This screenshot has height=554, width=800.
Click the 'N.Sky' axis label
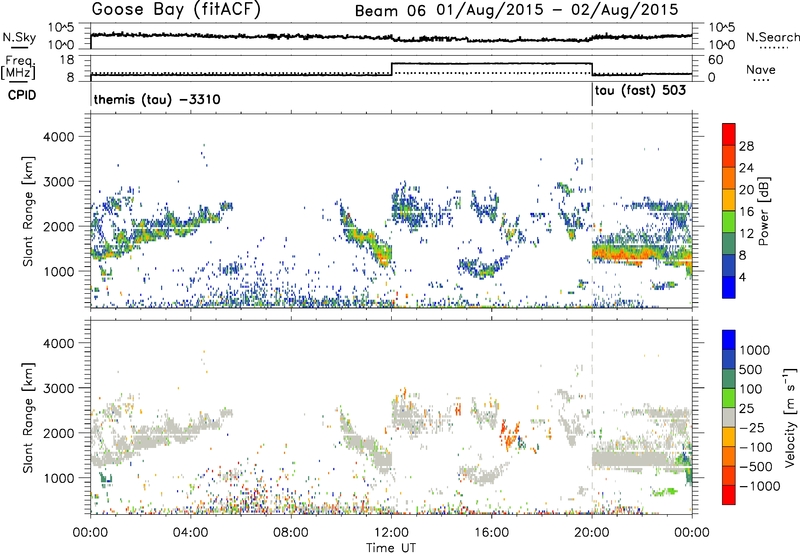(x=19, y=37)
